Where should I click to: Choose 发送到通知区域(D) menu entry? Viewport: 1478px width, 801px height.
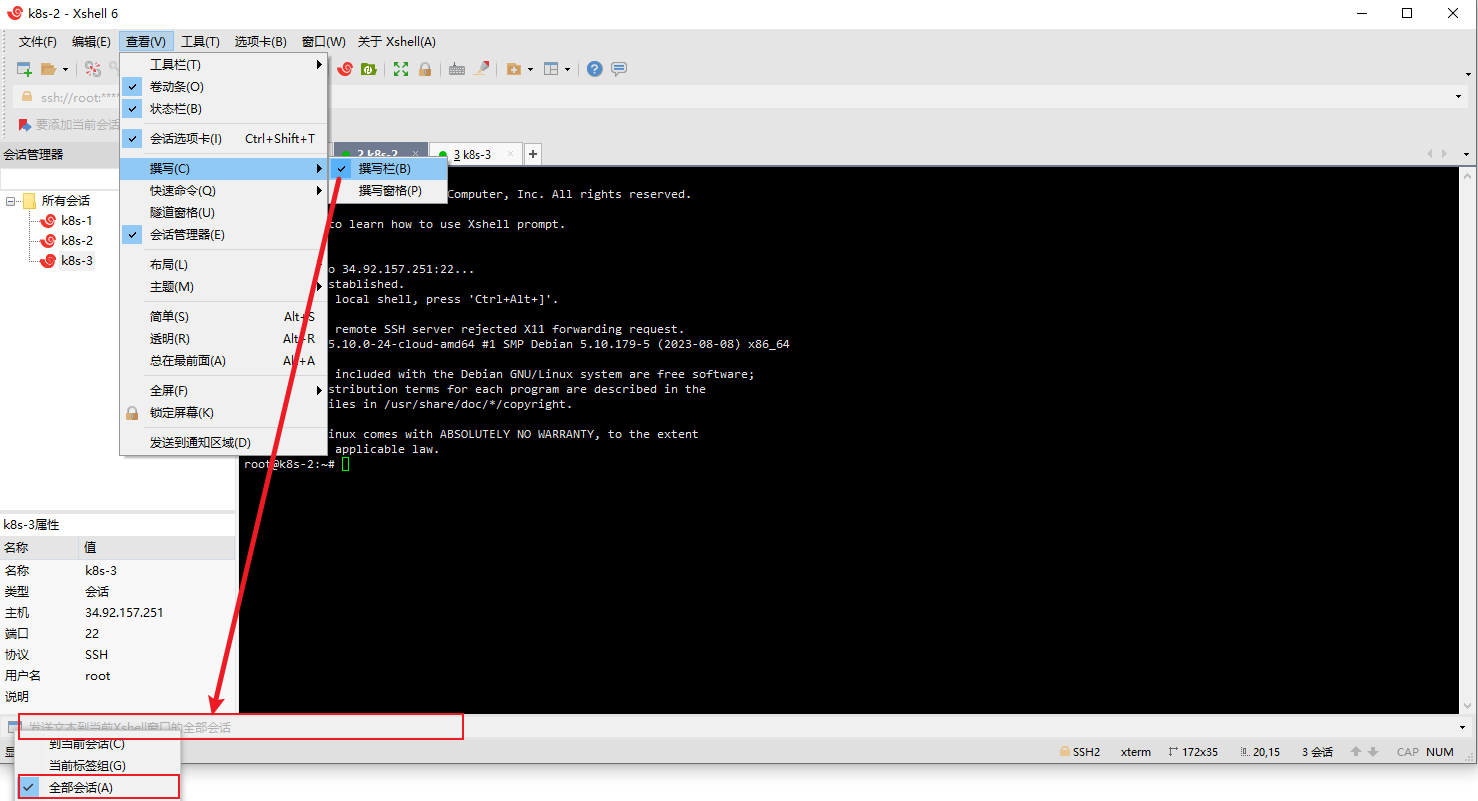coord(223,443)
